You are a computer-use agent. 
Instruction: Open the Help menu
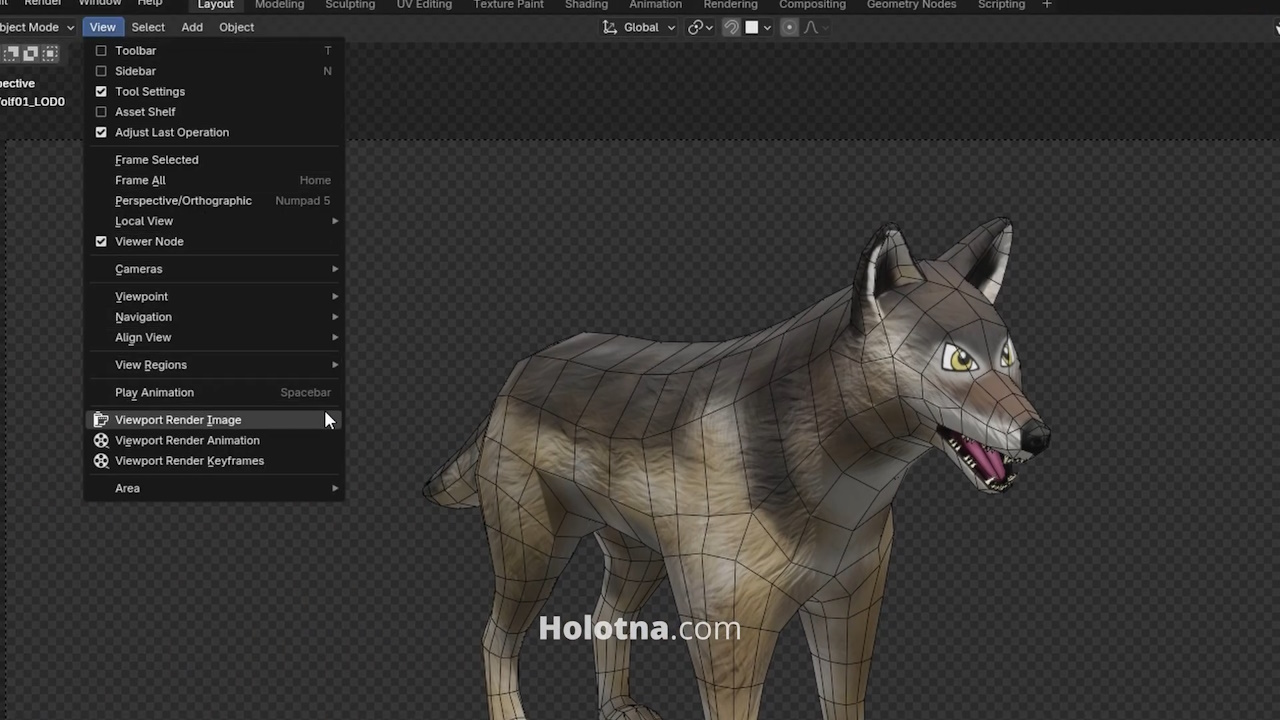tap(150, 3)
